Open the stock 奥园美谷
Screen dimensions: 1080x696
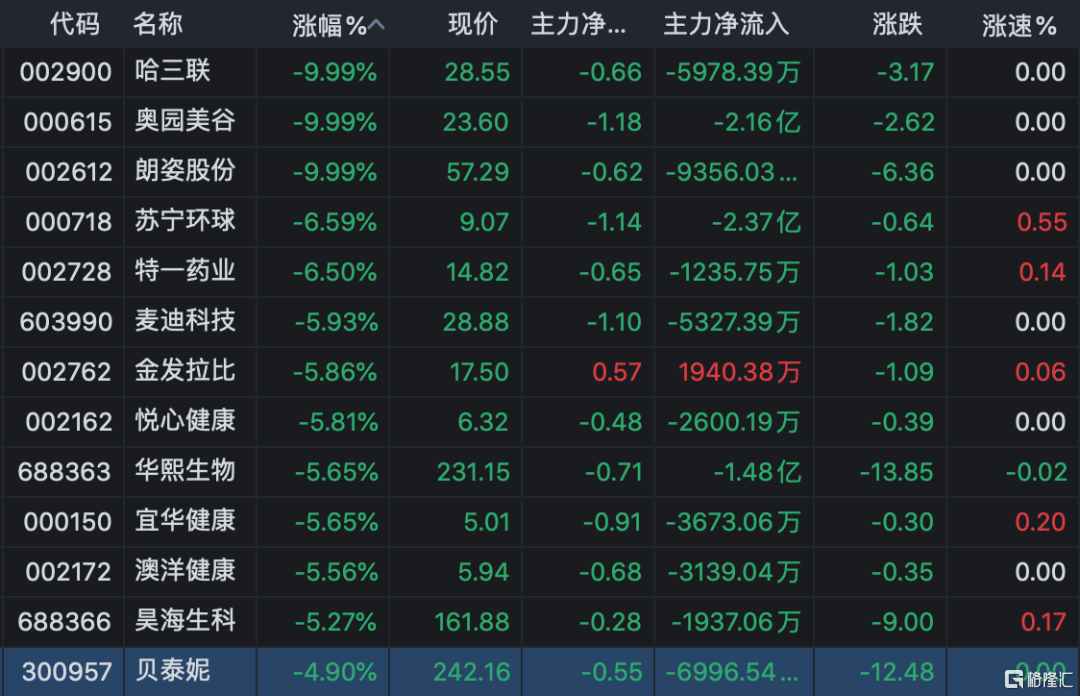185,121
